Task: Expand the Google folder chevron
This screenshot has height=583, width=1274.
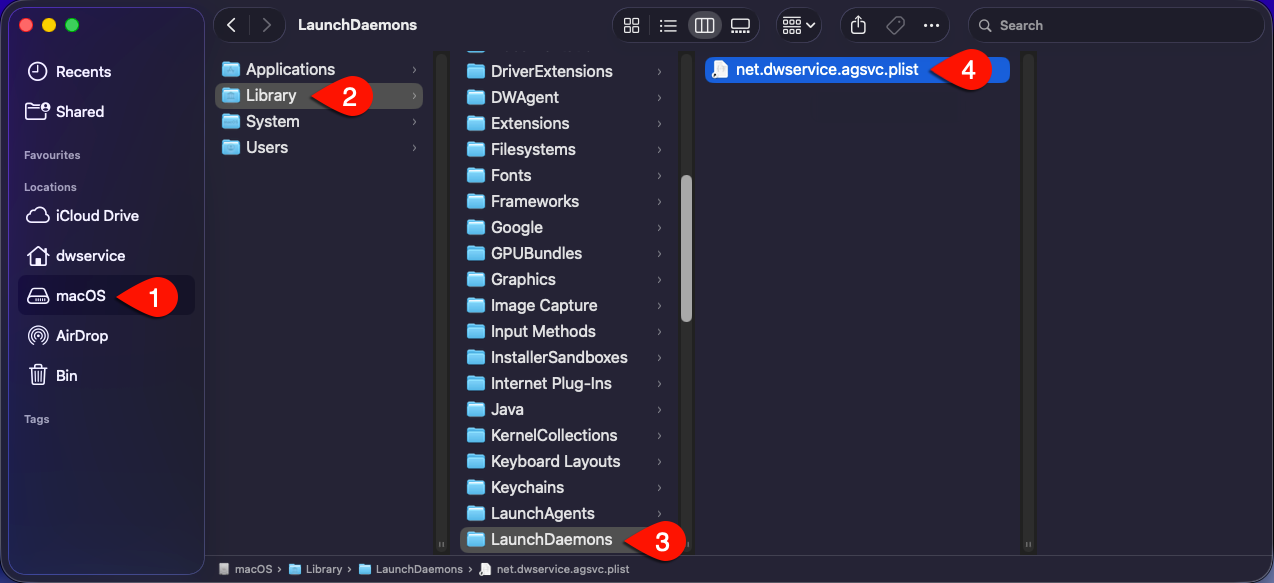Action: [x=659, y=227]
